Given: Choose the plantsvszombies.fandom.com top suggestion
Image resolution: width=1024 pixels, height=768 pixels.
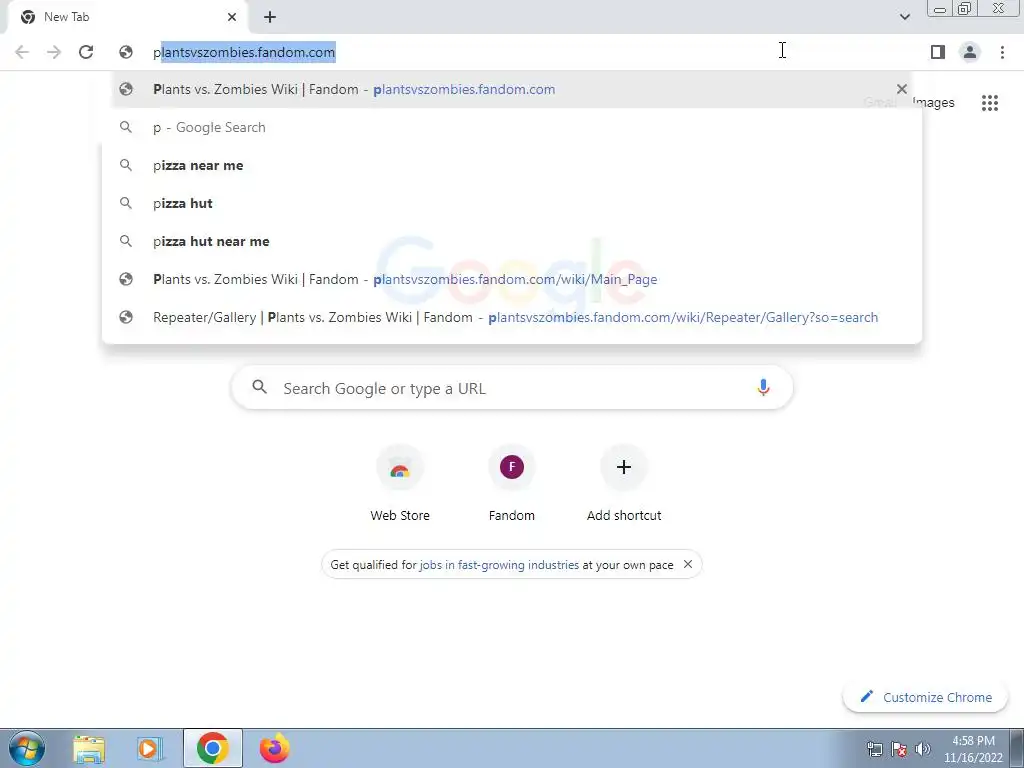Looking at the screenshot, I should pyautogui.click(x=511, y=89).
